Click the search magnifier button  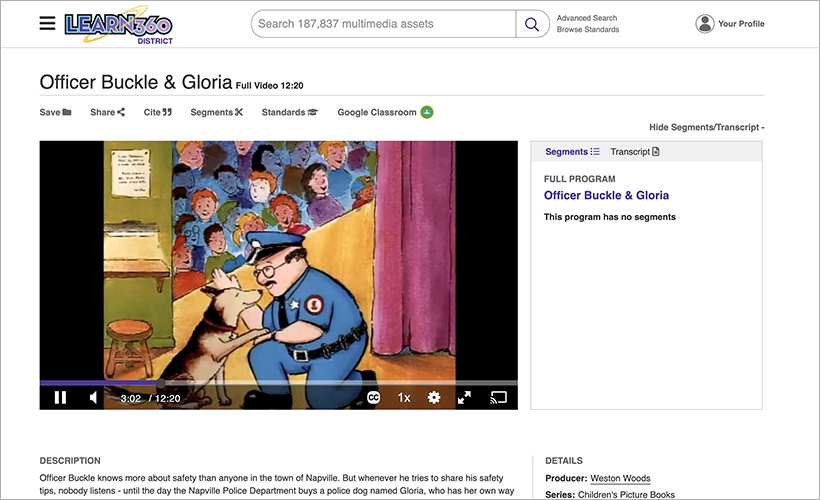pos(532,24)
